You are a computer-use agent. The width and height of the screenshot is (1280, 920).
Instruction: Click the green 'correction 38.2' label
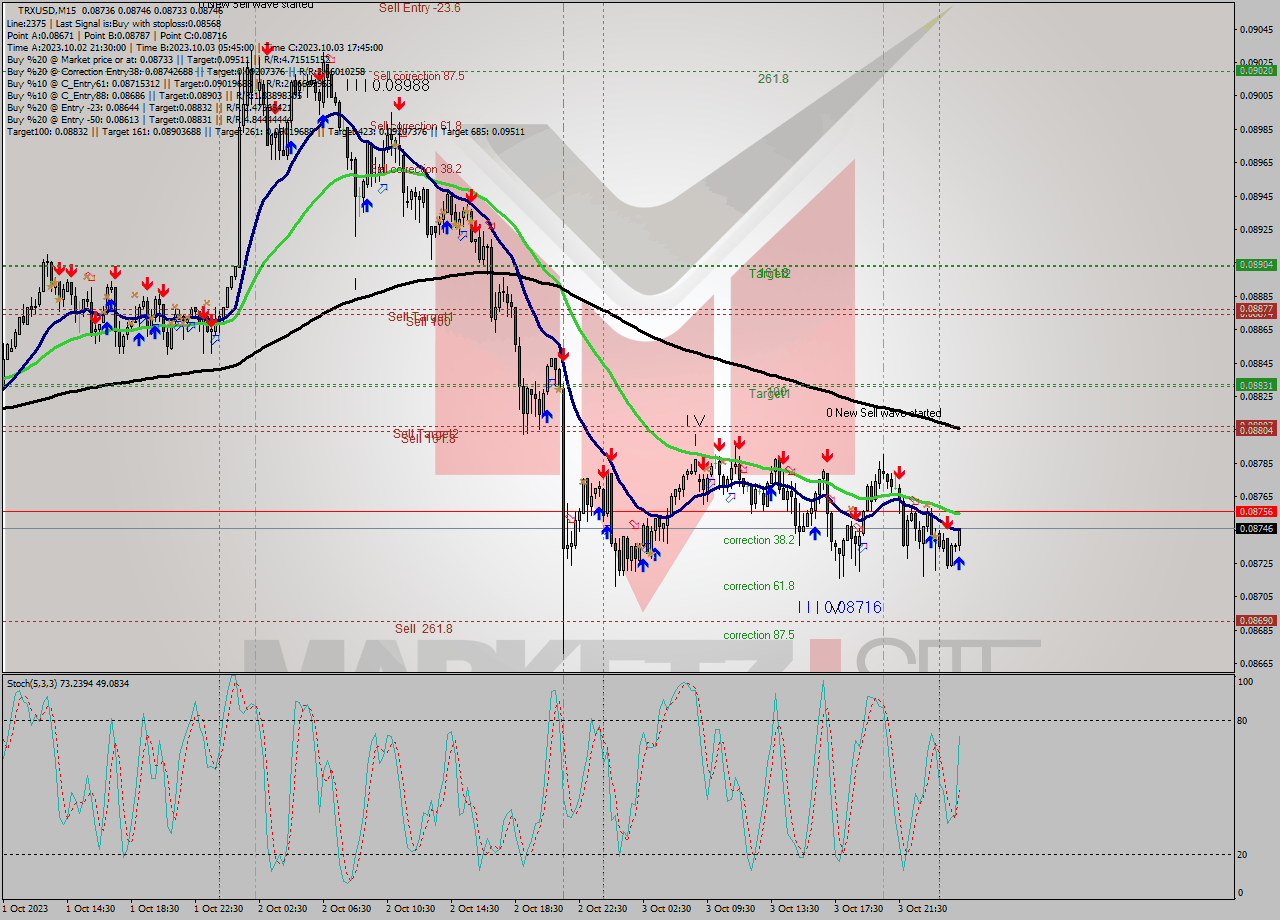coord(759,540)
